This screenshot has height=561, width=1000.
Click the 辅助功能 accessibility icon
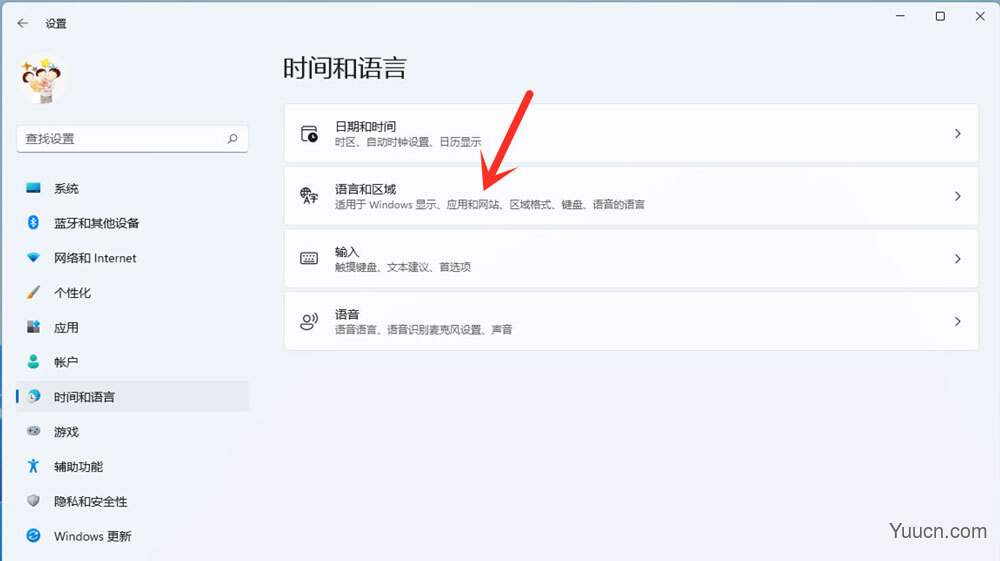[33, 466]
